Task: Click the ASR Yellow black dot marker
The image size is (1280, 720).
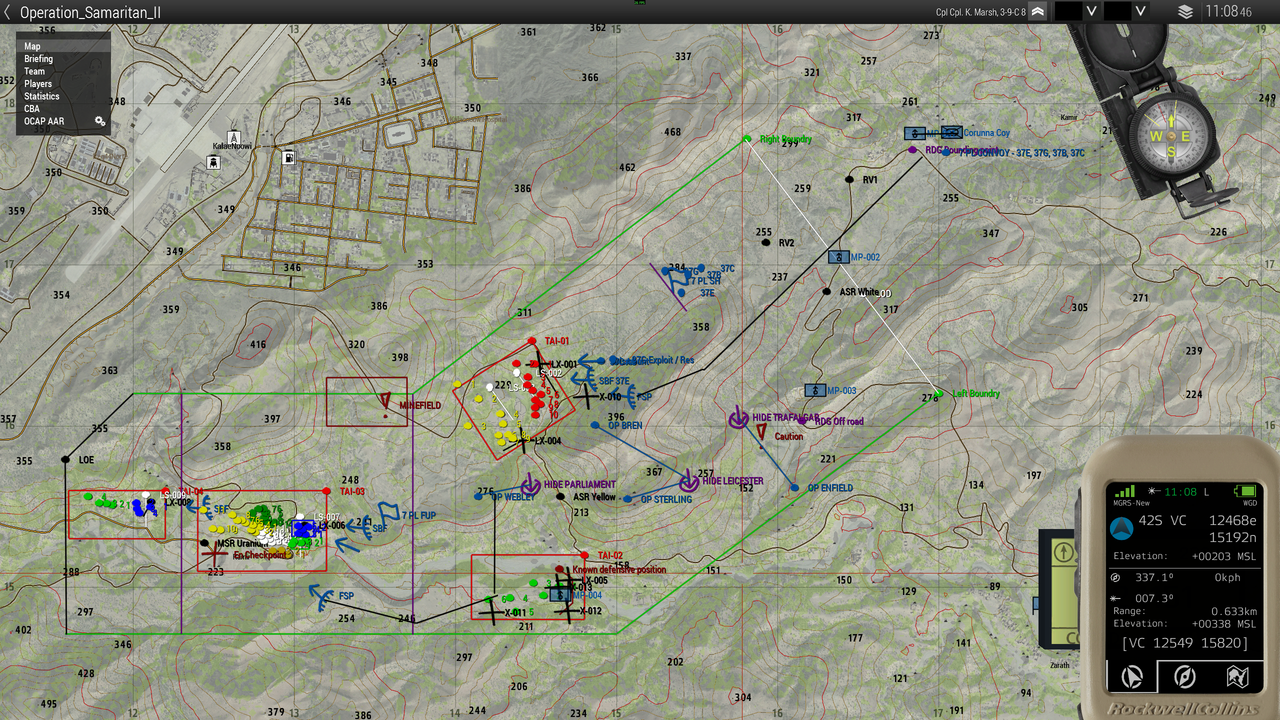Action: click(561, 496)
